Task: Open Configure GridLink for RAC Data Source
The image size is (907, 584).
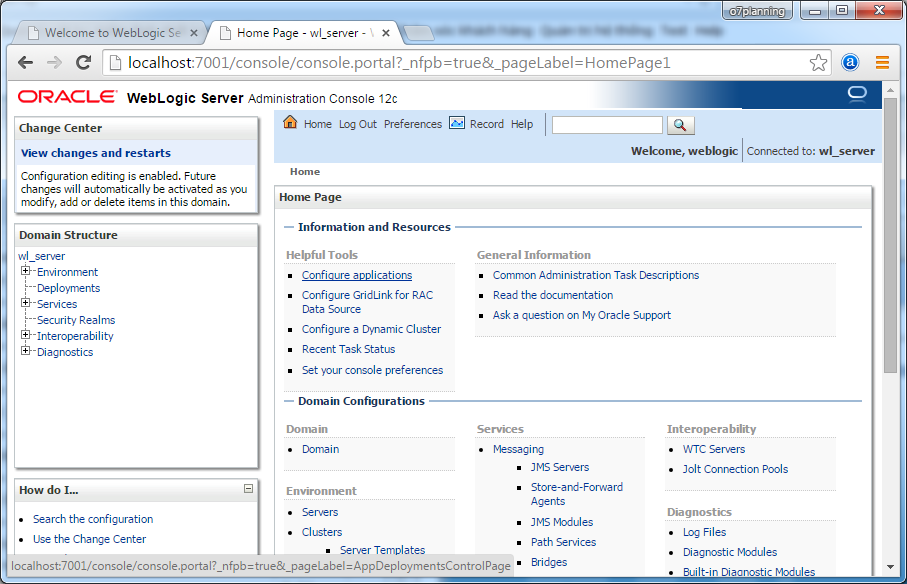Action: pos(367,302)
